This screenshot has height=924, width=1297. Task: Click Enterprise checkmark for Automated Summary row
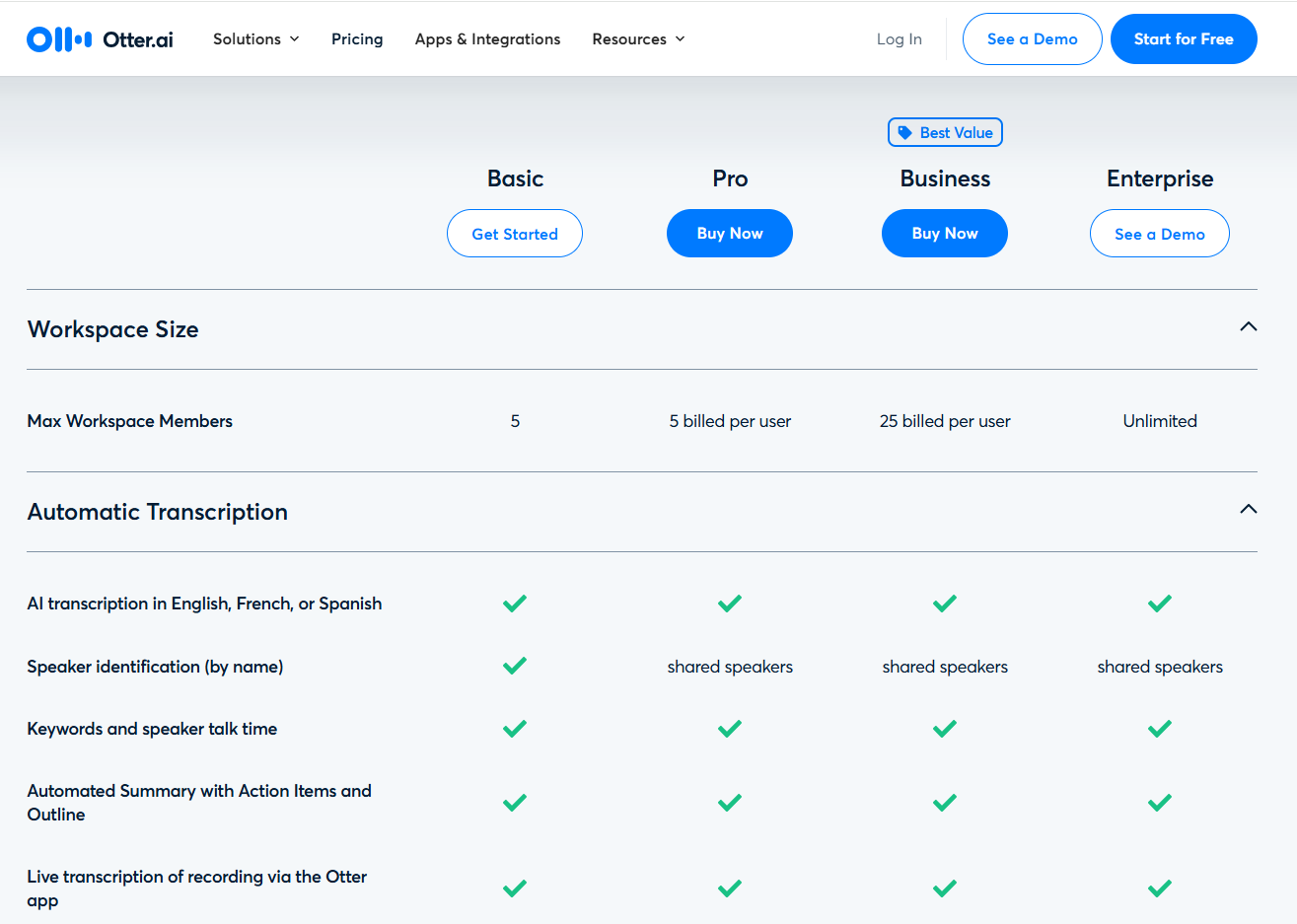(x=1160, y=803)
